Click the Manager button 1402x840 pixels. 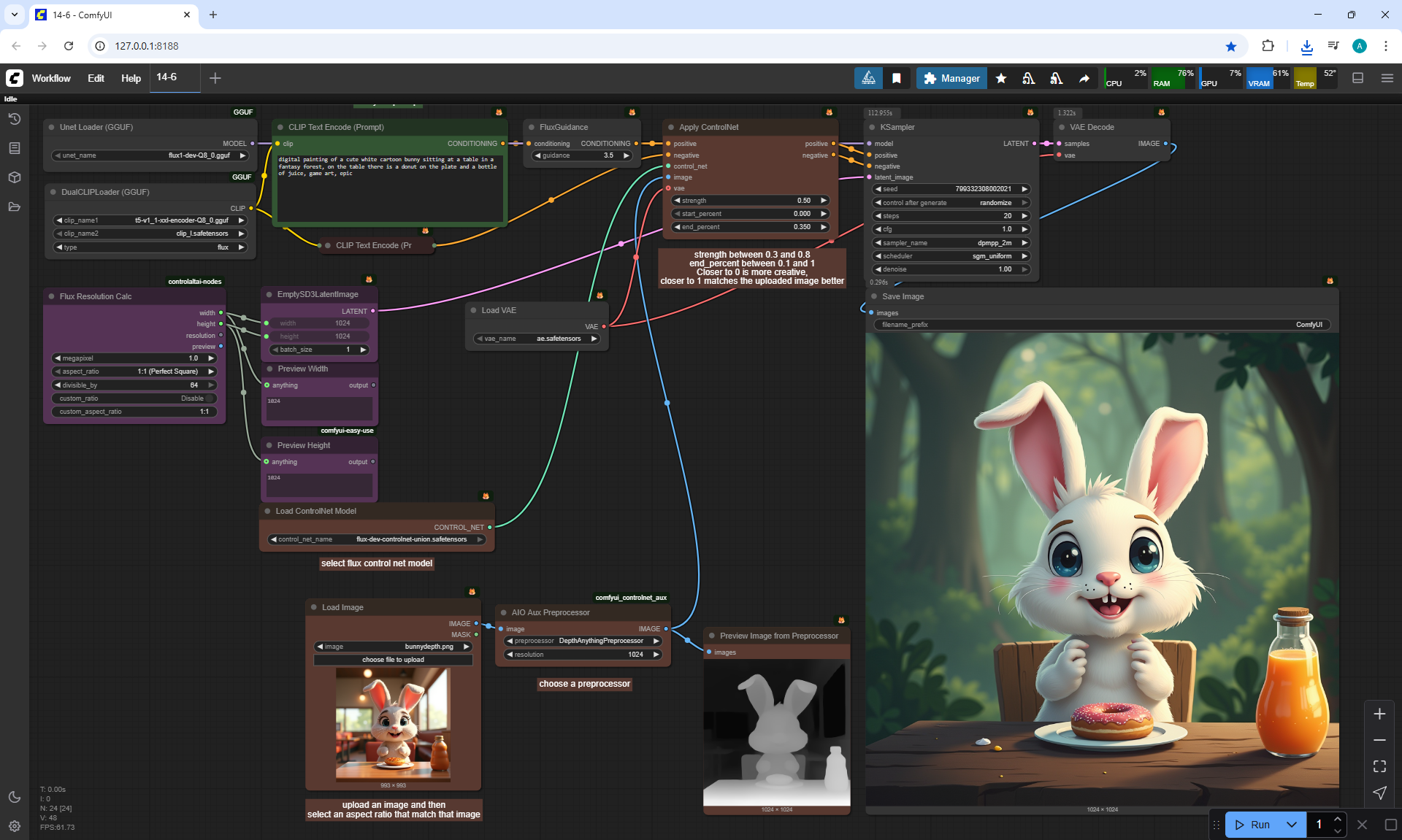tap(951, 78)
